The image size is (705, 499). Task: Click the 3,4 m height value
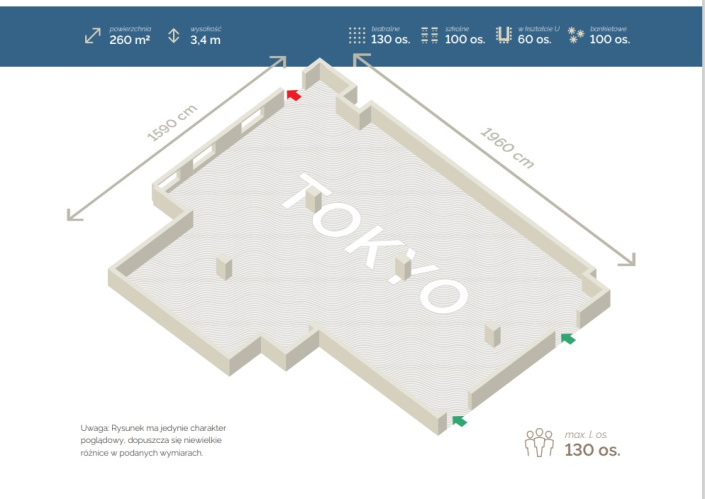pos(205,41)
